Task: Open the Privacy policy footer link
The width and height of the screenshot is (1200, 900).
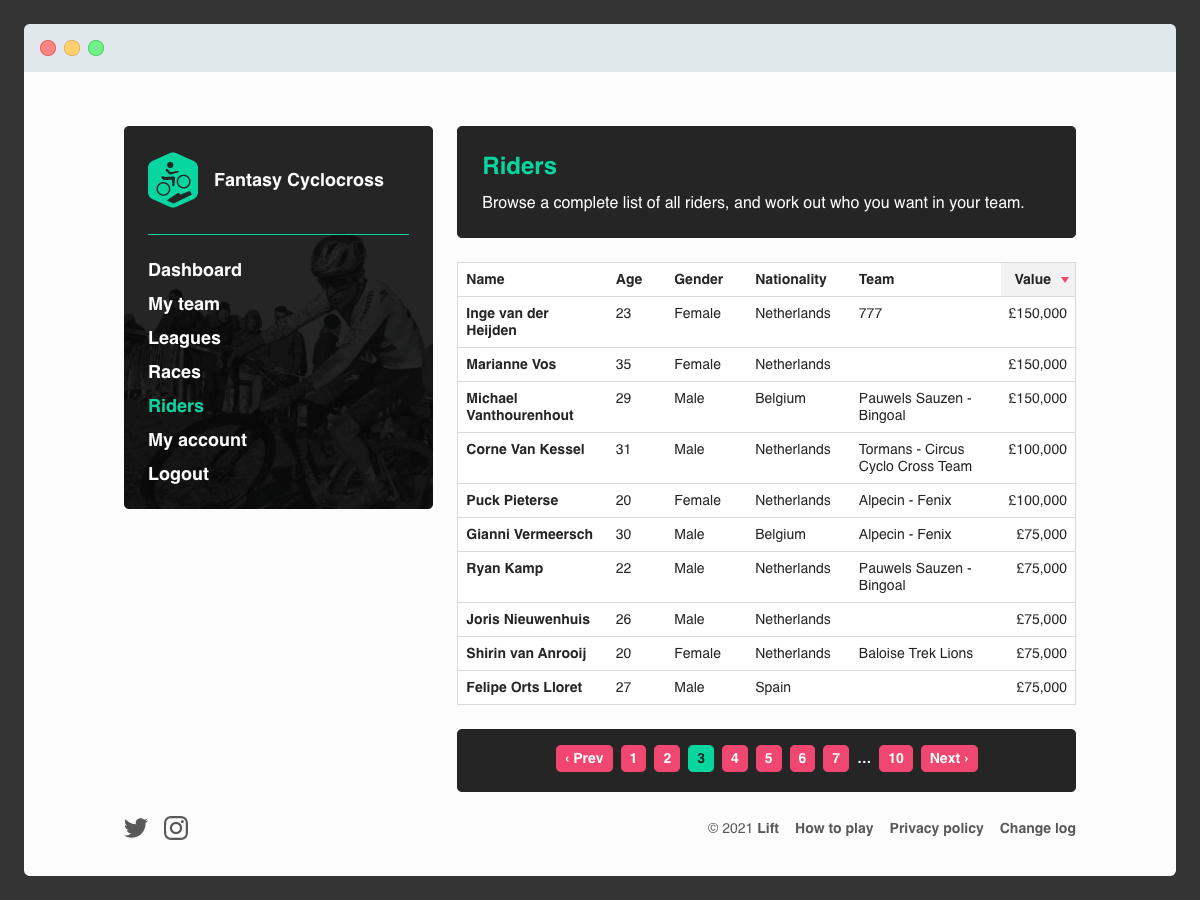Action: pyautogui.click(x=937, y=828)
